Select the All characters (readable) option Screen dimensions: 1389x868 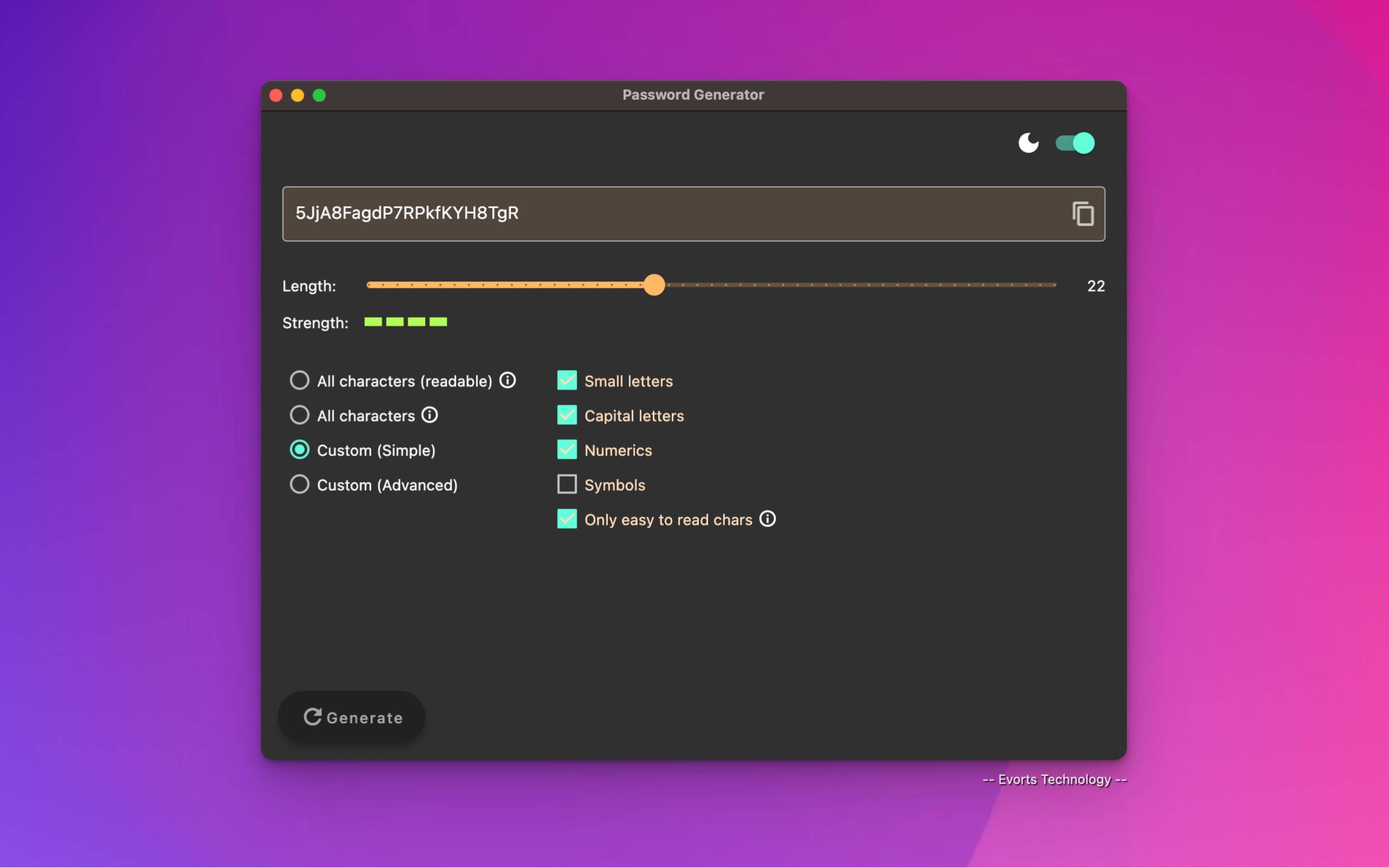pos(299,380)
